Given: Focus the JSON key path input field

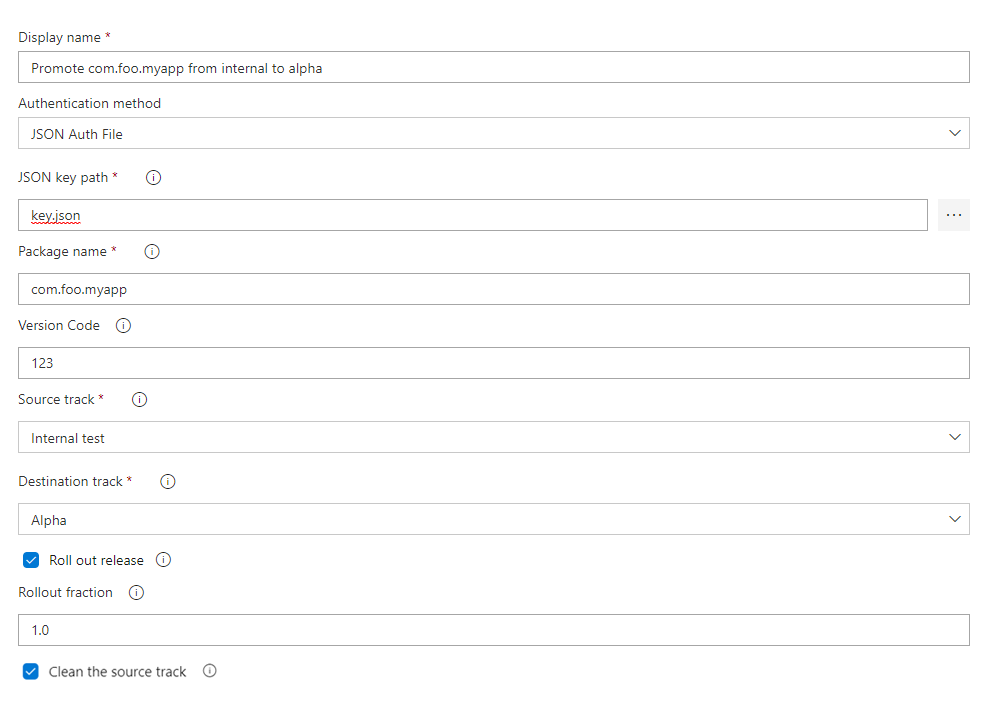Looking at the screenshot, I should (x=472, y=215).
